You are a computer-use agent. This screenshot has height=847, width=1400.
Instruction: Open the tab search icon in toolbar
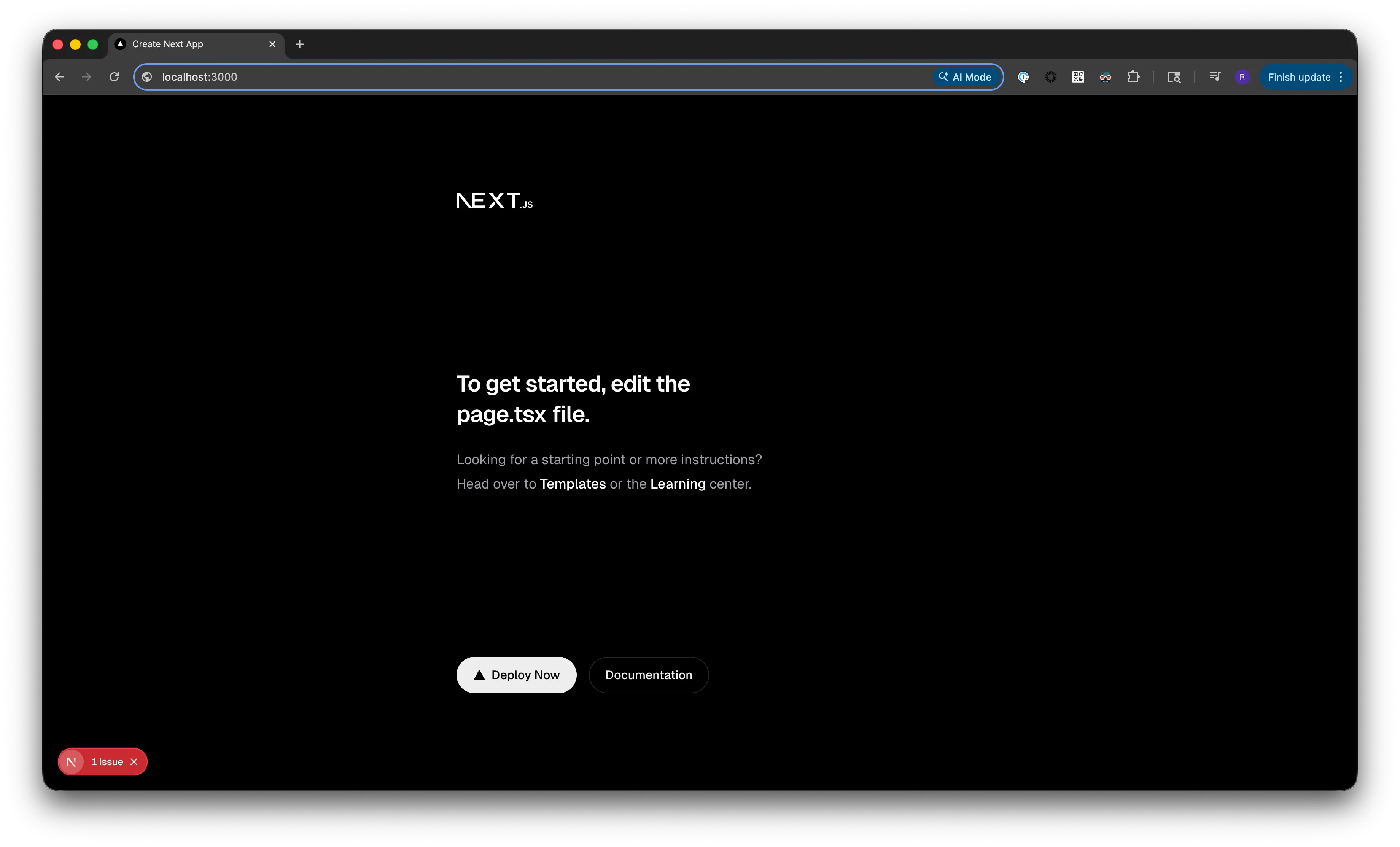[1174, 77]
